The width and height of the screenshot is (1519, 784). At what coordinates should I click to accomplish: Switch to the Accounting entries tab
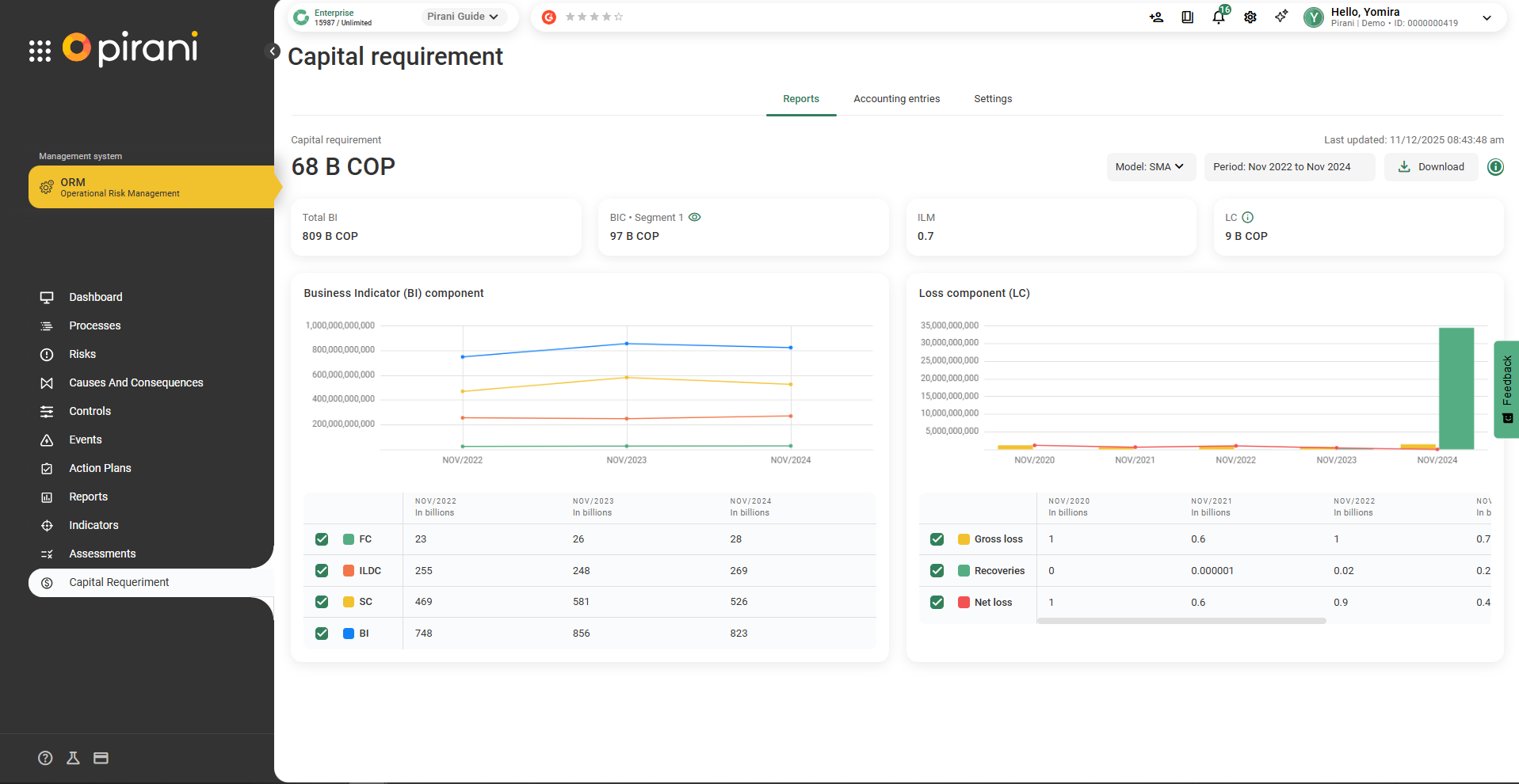click(x=896, y=99)
